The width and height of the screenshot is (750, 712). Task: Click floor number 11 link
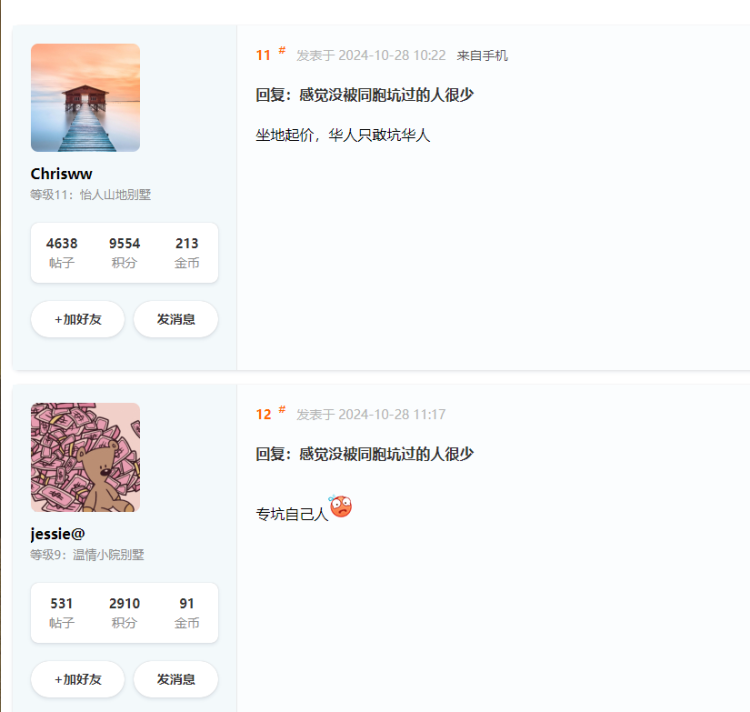[263, 55]
